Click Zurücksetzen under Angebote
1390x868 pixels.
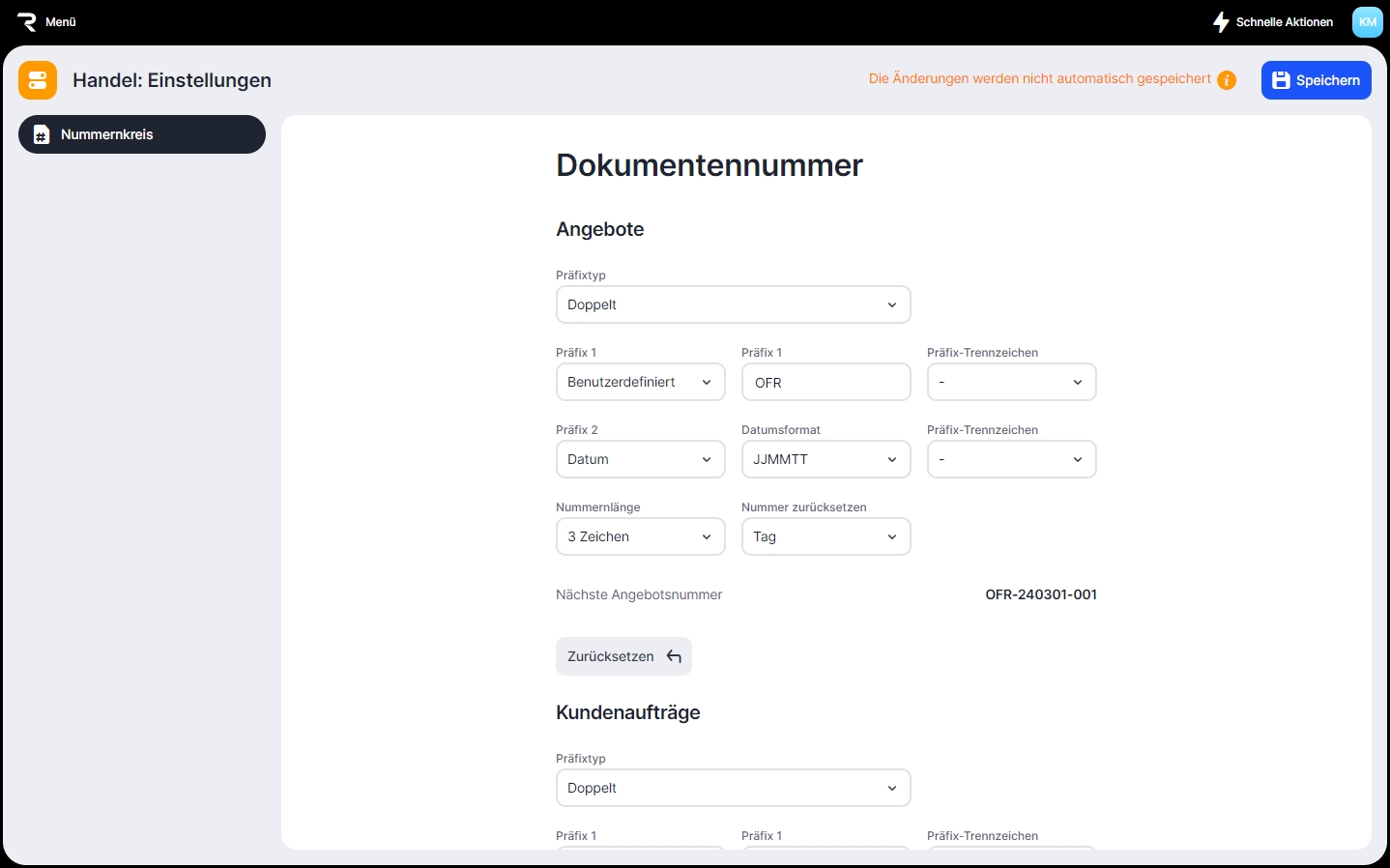623,656
